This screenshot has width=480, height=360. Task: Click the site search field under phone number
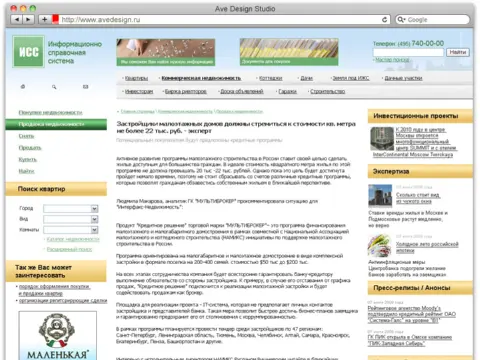pyautogui.click(x=408, y=52)
